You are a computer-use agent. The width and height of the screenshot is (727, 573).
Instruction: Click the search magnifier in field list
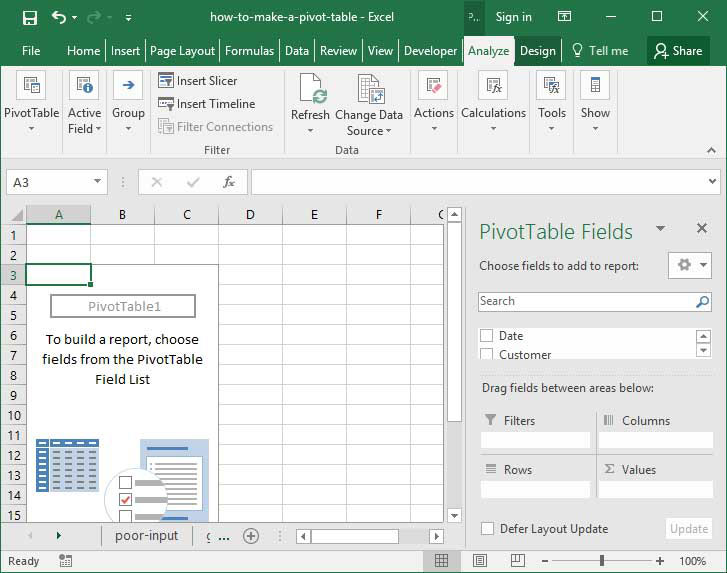pyautogui.click(x=702, y=302)
